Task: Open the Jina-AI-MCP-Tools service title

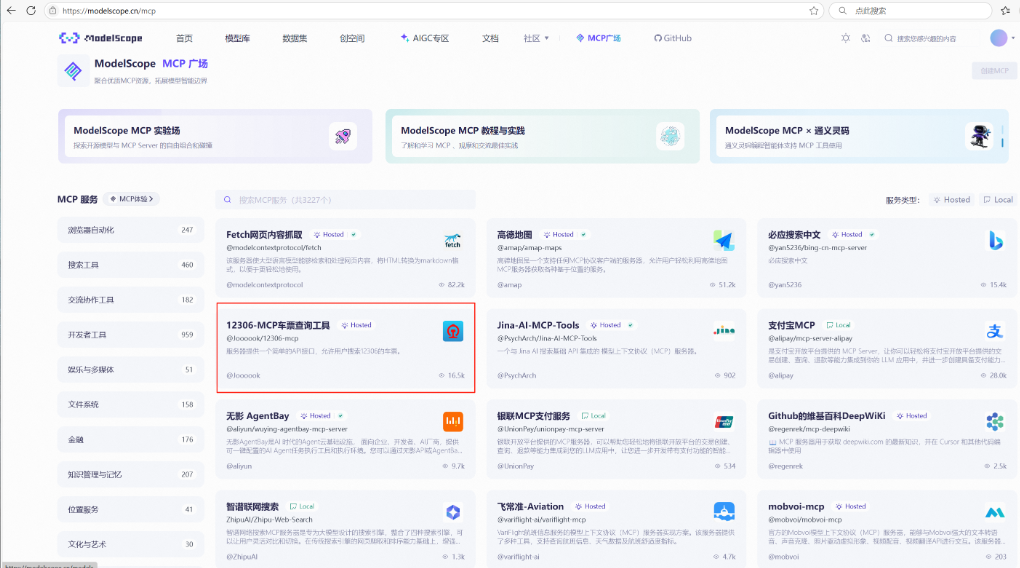Action: click(x=538, y=325)
